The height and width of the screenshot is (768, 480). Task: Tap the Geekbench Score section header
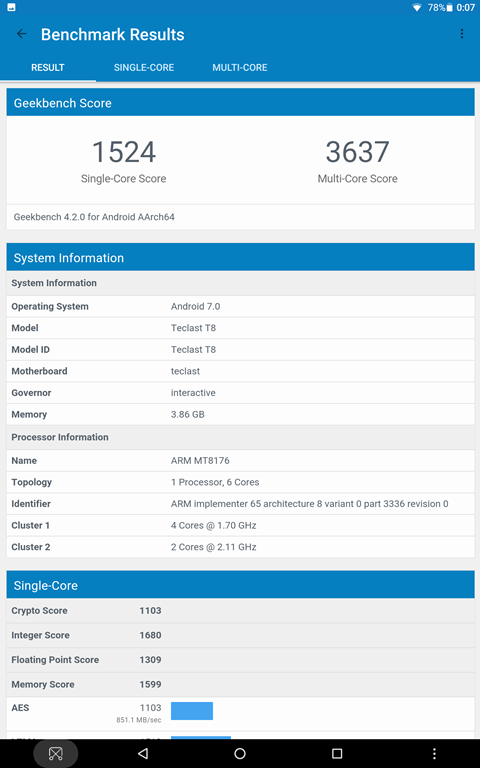240,103
